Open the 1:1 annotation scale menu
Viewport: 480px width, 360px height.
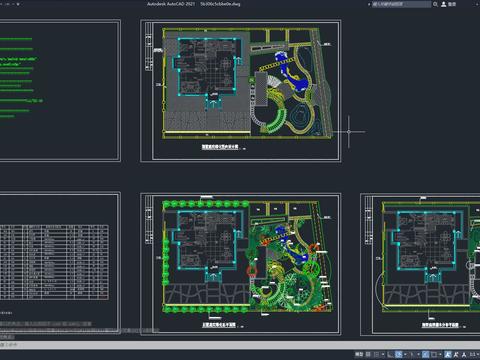(x=473, y=354)
